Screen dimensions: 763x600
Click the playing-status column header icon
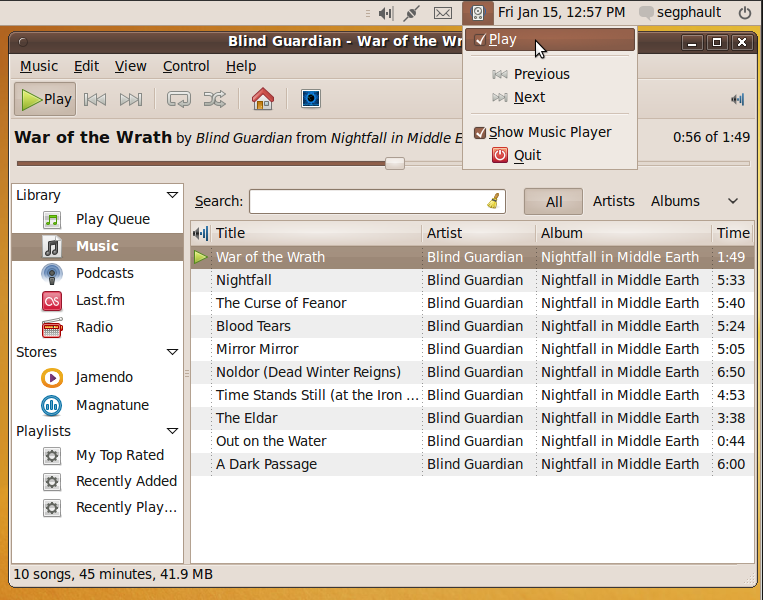click(200, 233)
